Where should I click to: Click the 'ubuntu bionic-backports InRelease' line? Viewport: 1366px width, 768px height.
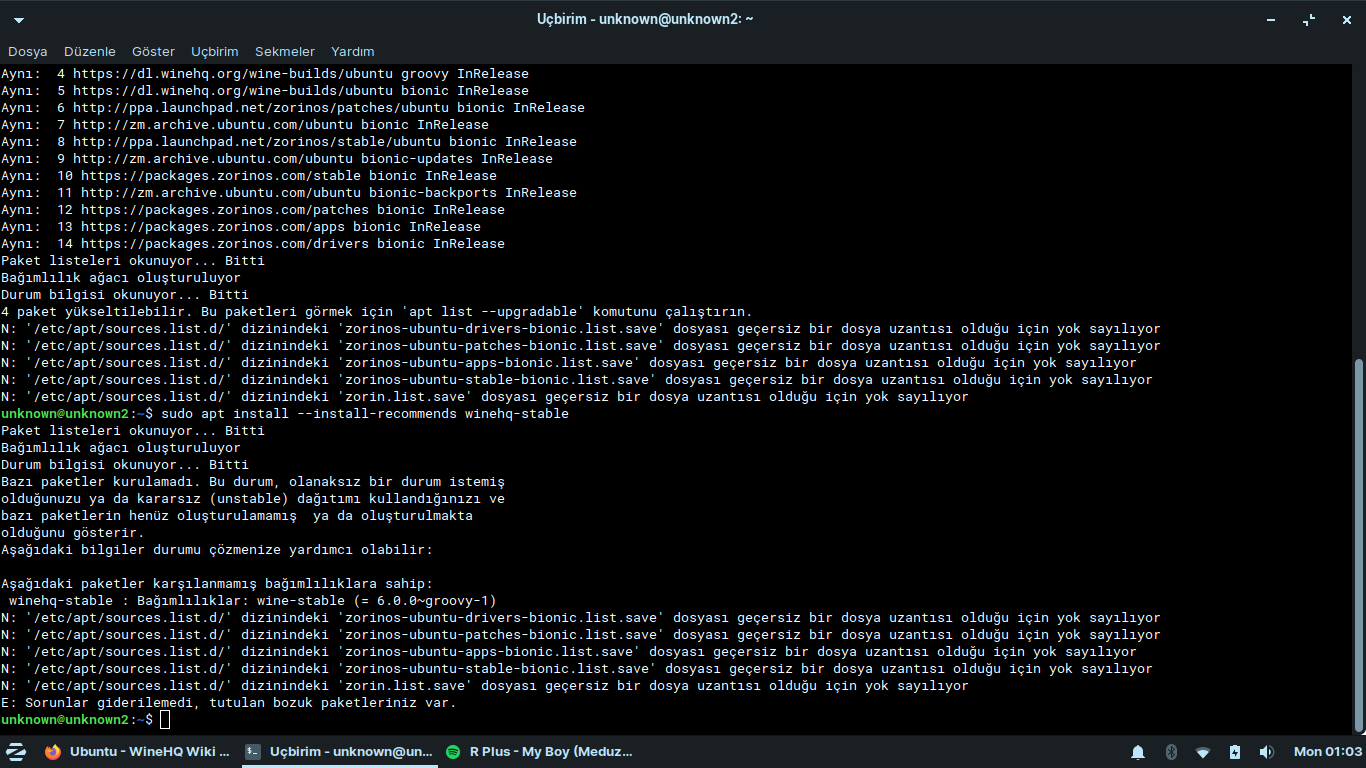tap(289, 193)
